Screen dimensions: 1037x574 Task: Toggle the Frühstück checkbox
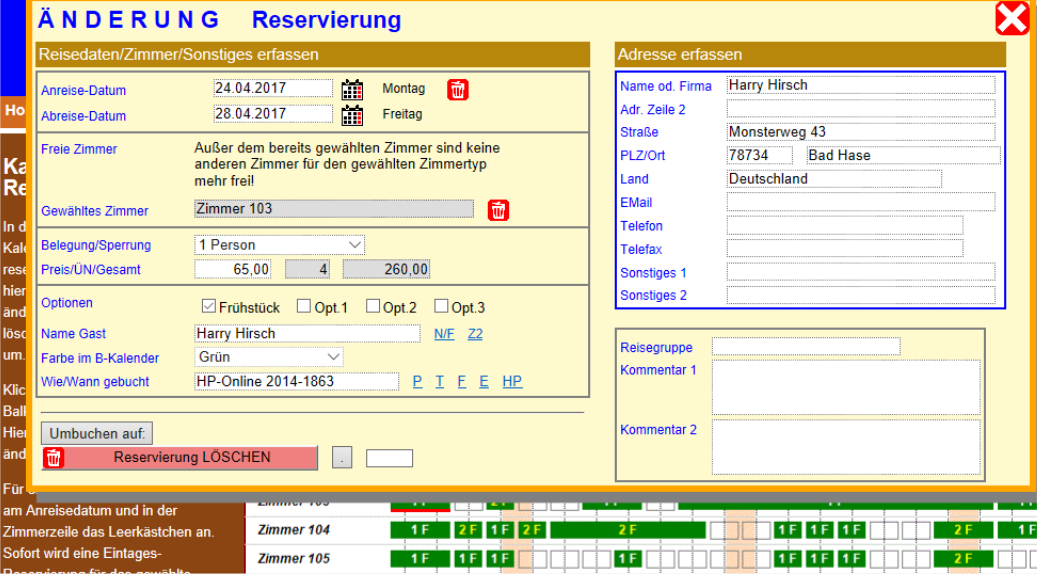point(208,306)
